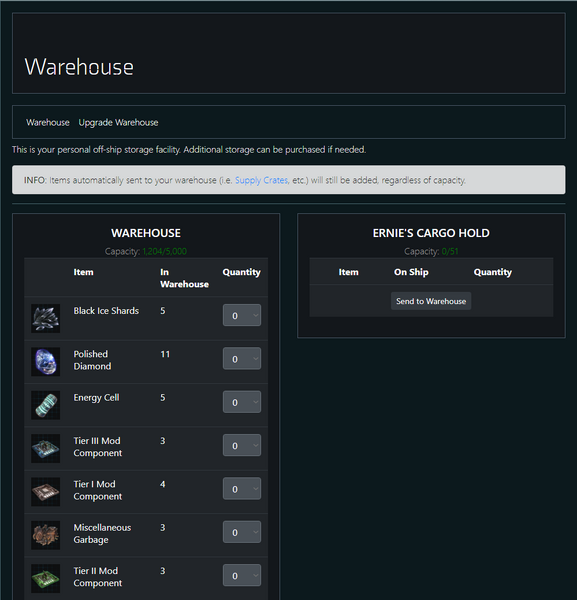This screenshot has width=577, height=600.
Task: Click the cargo hold capacity 0/51 value
Action: click(x=450, y=251)
